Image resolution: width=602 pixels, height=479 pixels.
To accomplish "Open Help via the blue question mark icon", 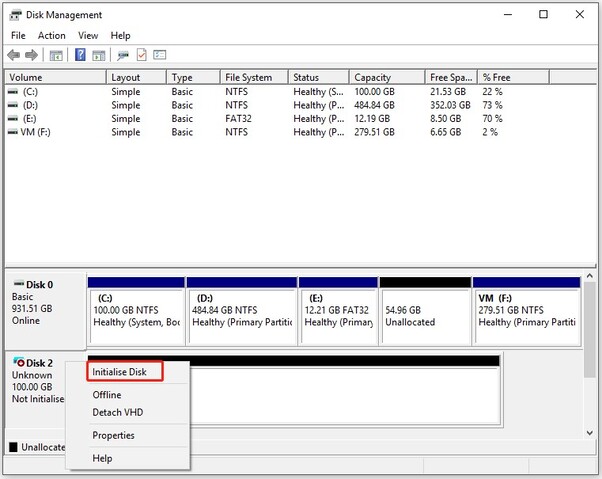I will click(x=80, y=55).
